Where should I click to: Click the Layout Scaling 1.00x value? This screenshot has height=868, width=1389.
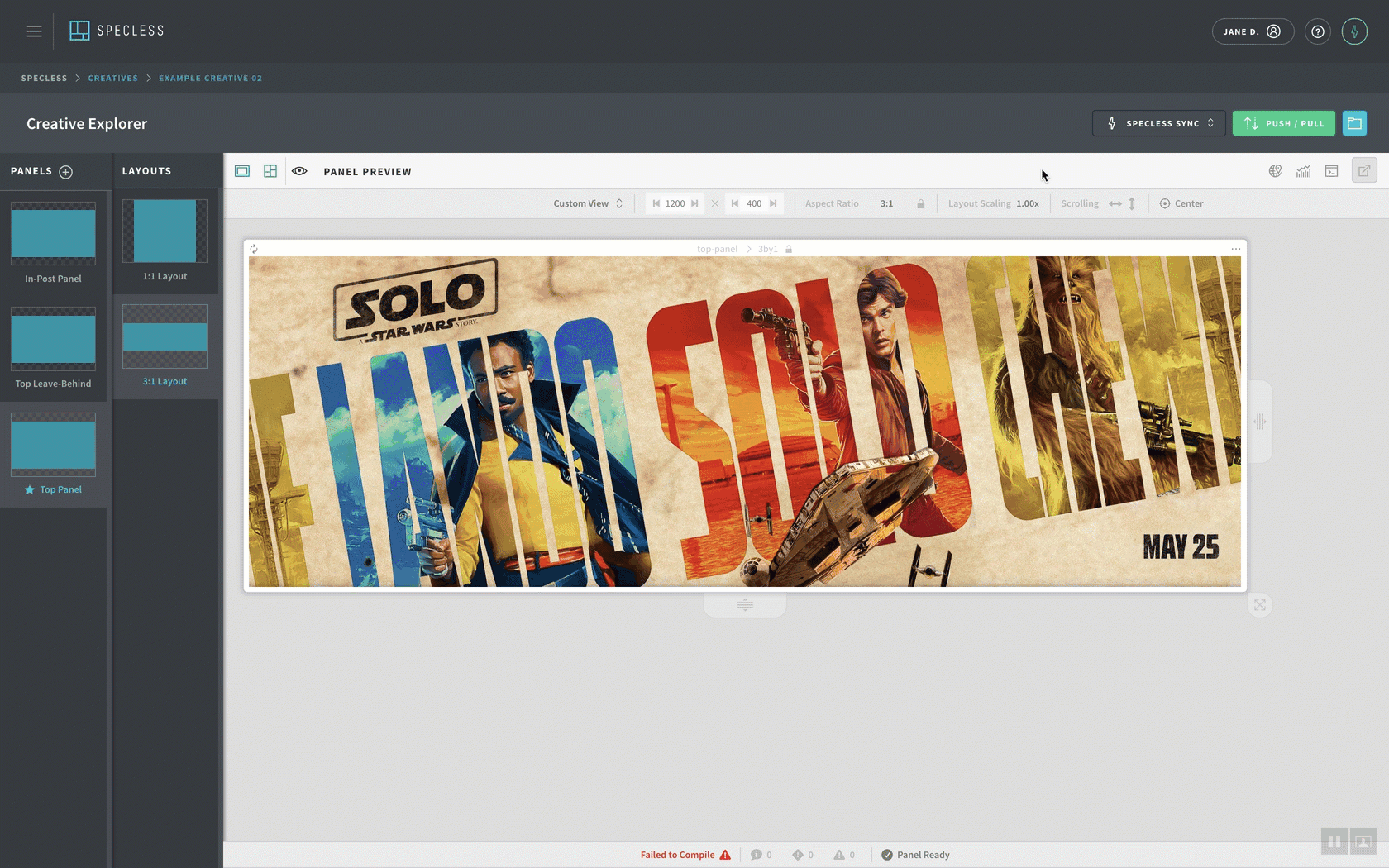pyautogui.click(x=1028, y=203)
